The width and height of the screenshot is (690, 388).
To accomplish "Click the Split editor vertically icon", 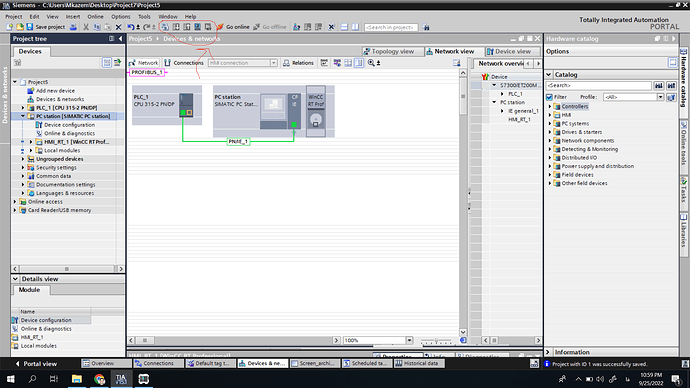I will pos(355,27).
